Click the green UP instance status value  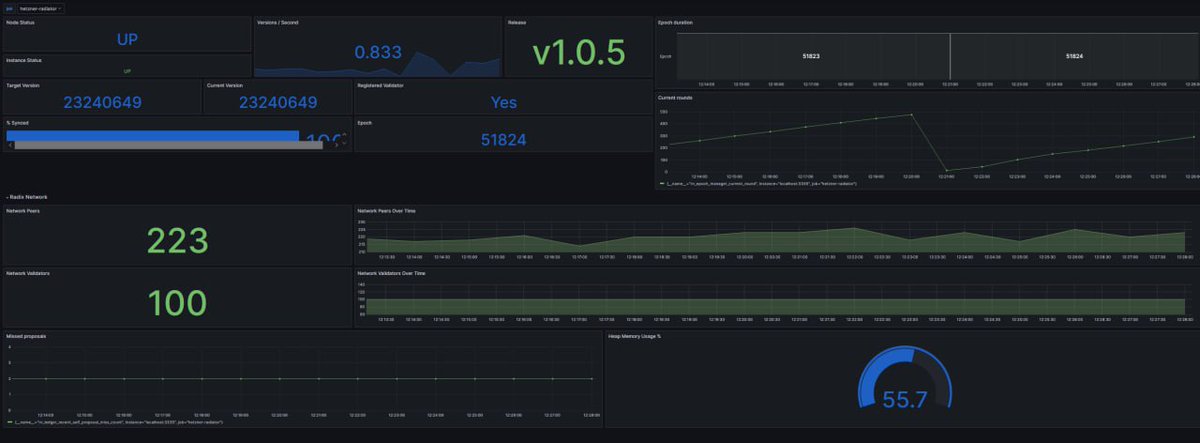pyautogui.click(x=127, y=71)
